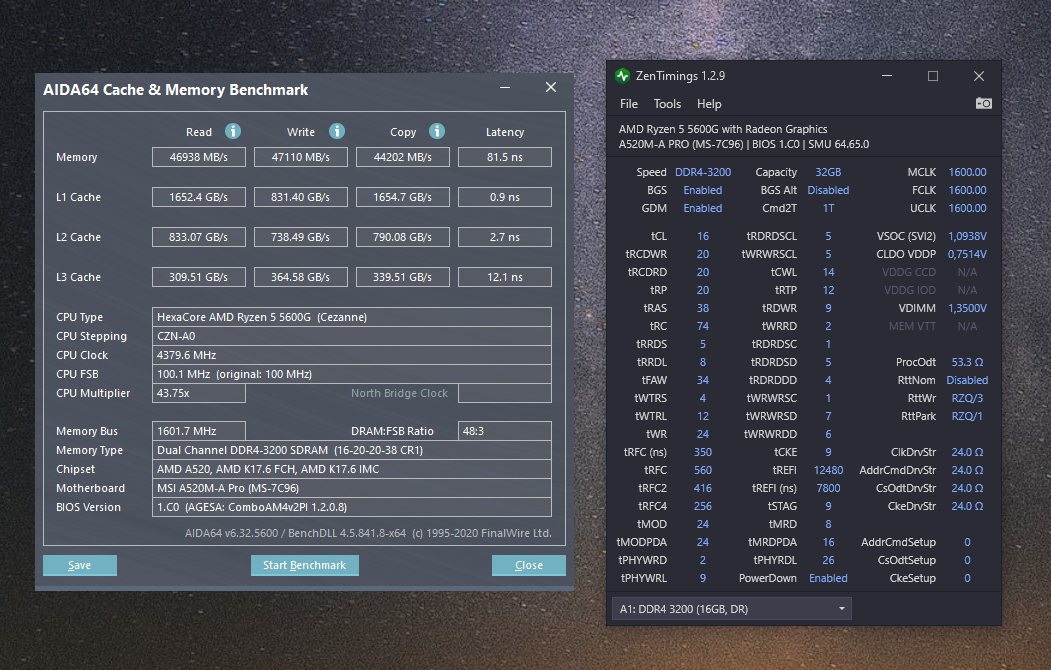Open the Tools menu in ZenTimings

click(x=667, y=104)
